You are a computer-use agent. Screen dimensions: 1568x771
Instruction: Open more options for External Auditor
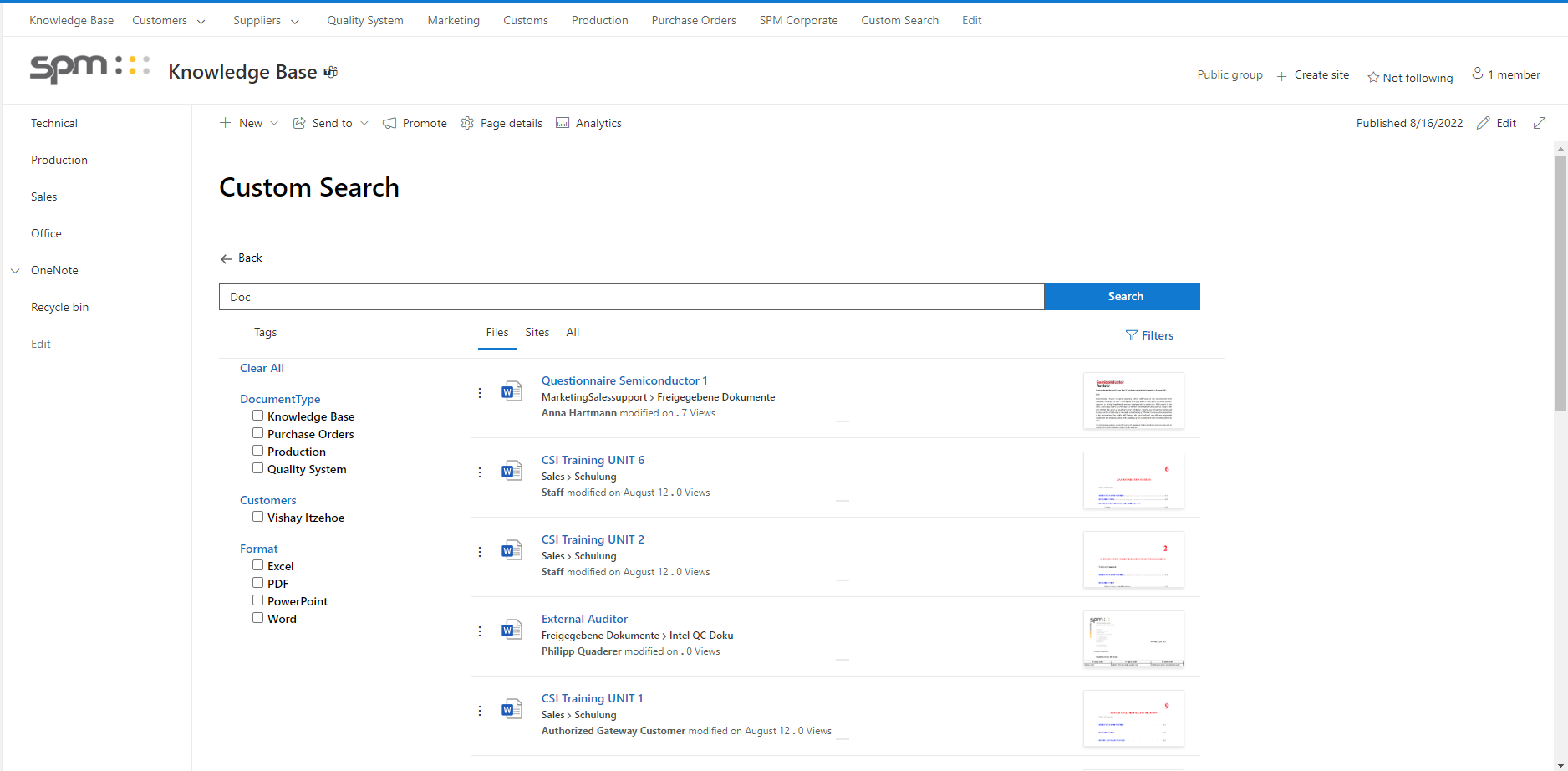480,631
